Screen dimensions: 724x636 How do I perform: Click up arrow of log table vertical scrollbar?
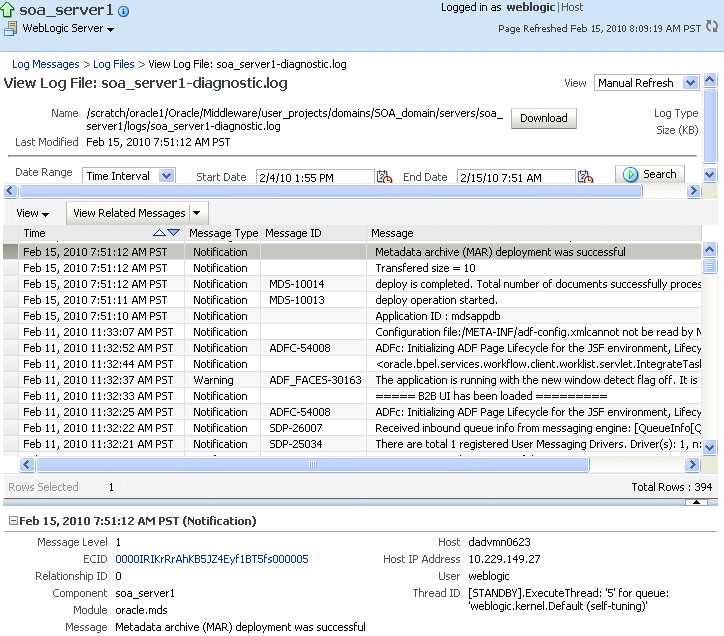pos(709,250)
